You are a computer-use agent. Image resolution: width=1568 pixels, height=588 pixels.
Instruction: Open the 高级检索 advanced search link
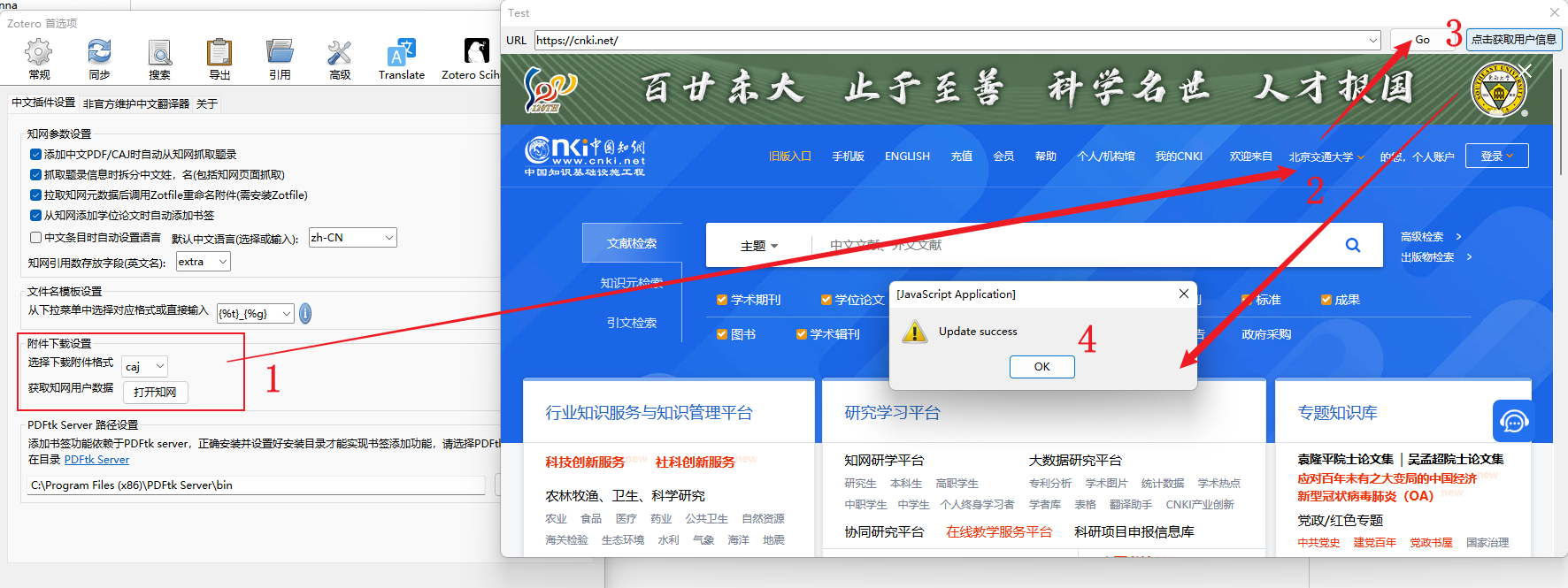pos(1422,236)
